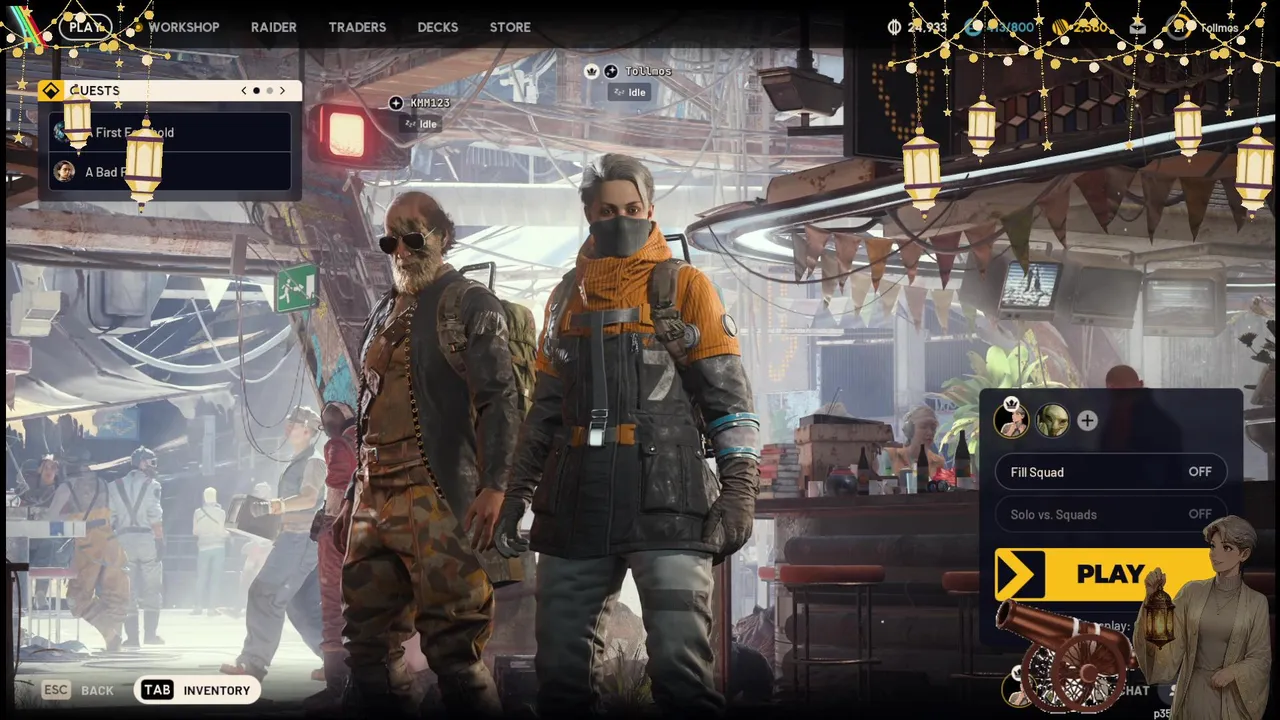
Task: Click the KMM123 squad member name tag
Action: [430, 103]
